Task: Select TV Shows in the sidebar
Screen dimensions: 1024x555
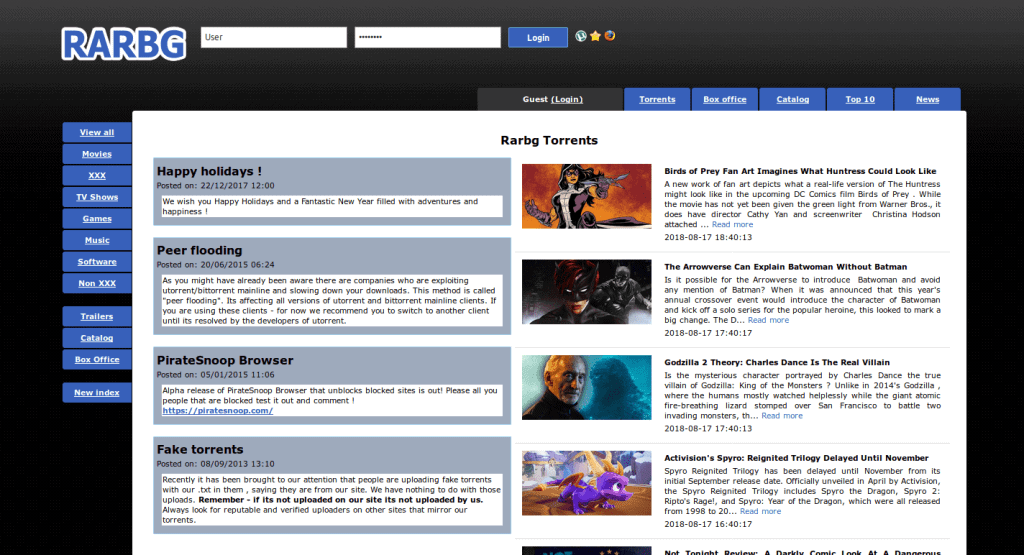Action: click(97, 197)
